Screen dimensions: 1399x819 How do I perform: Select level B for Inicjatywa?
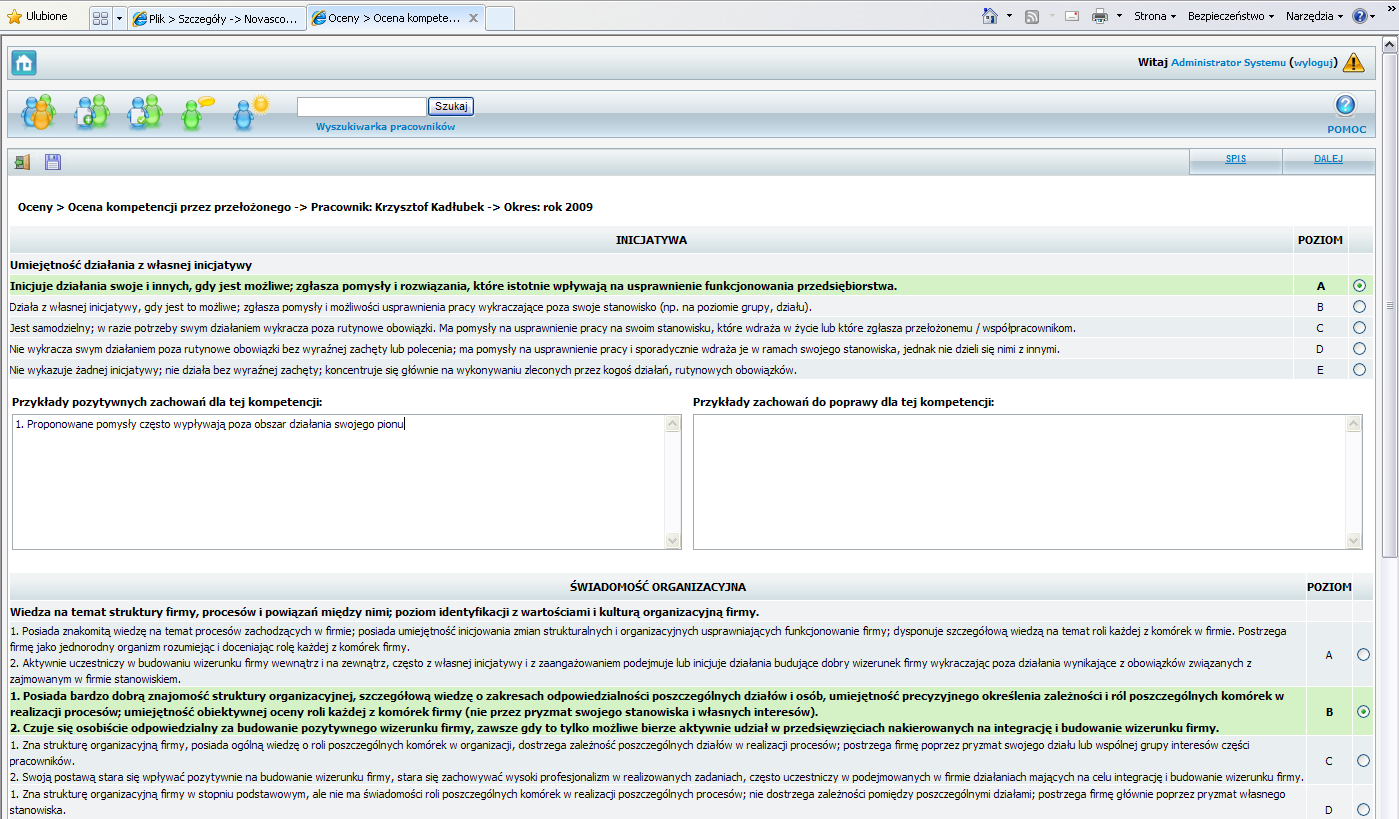click(x=1359, y=307)
